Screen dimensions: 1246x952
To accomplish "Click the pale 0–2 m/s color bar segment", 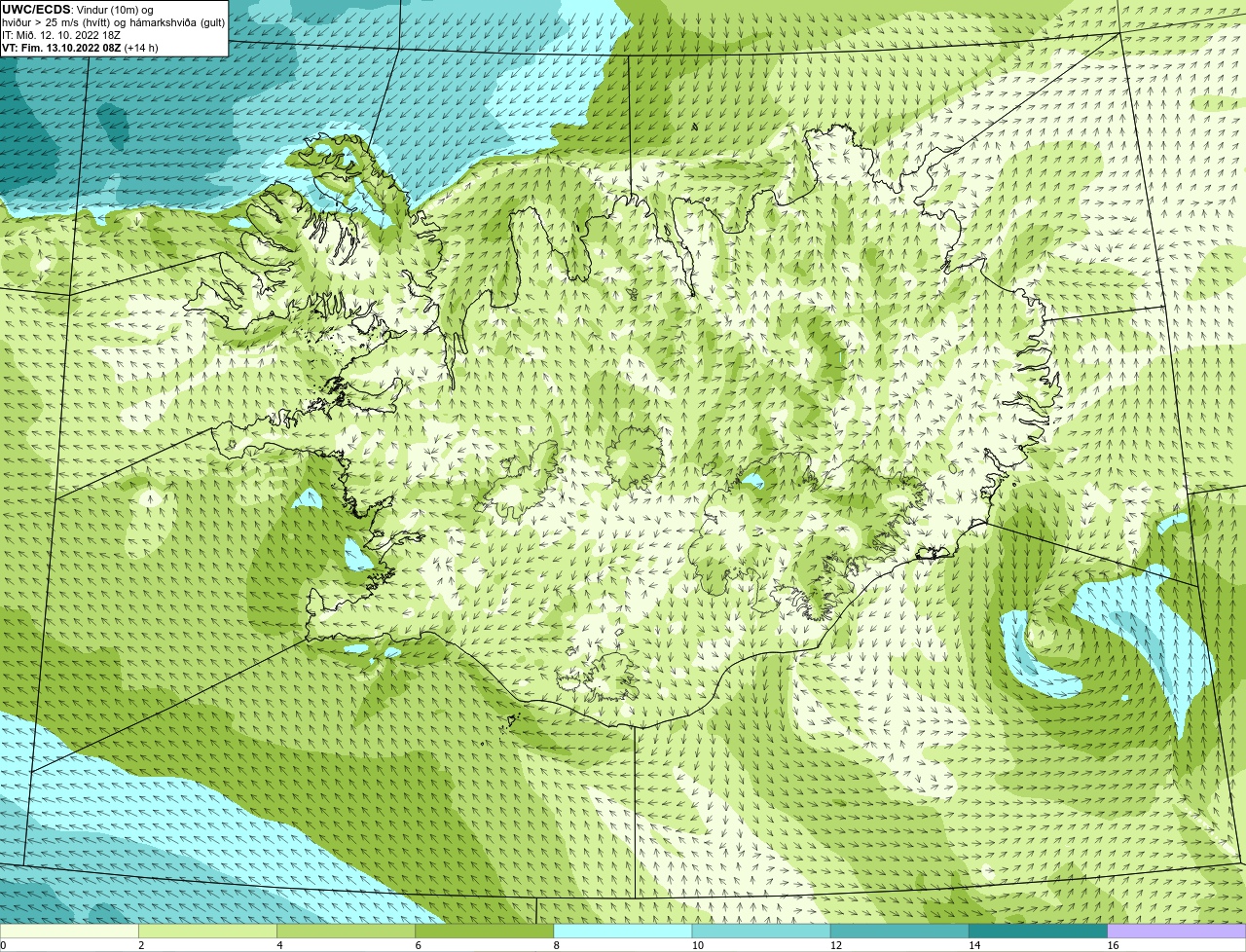I will pos(69,932).
